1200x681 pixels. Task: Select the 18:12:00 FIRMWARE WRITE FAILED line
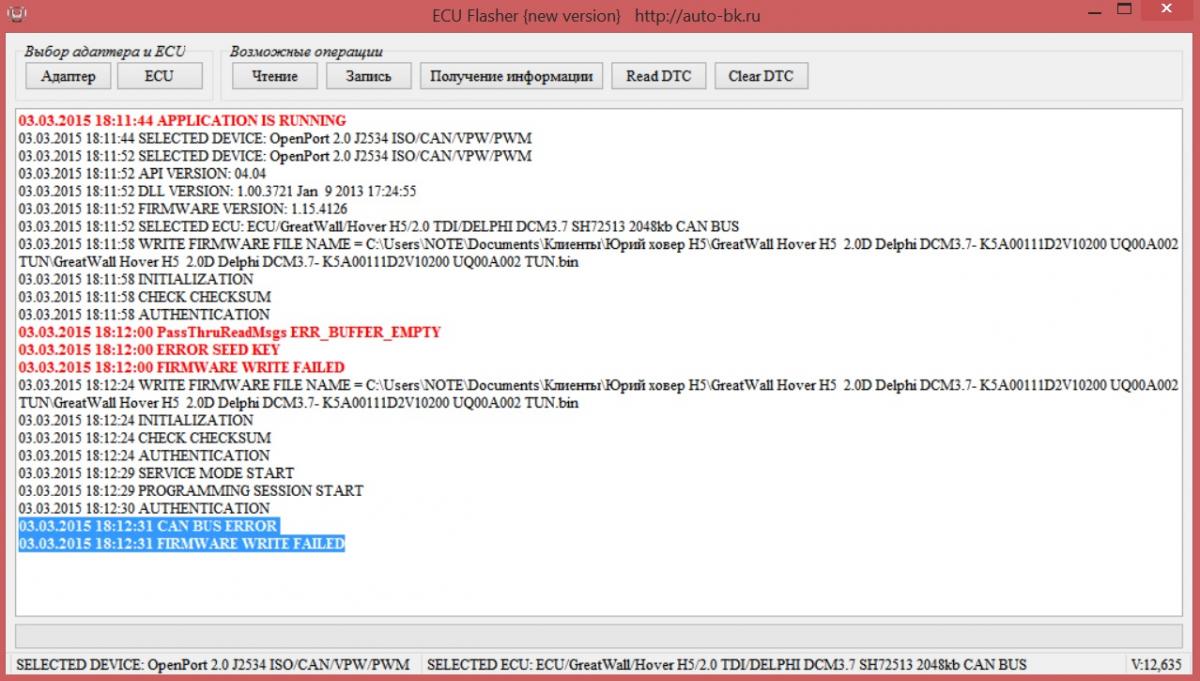(181, 367)
